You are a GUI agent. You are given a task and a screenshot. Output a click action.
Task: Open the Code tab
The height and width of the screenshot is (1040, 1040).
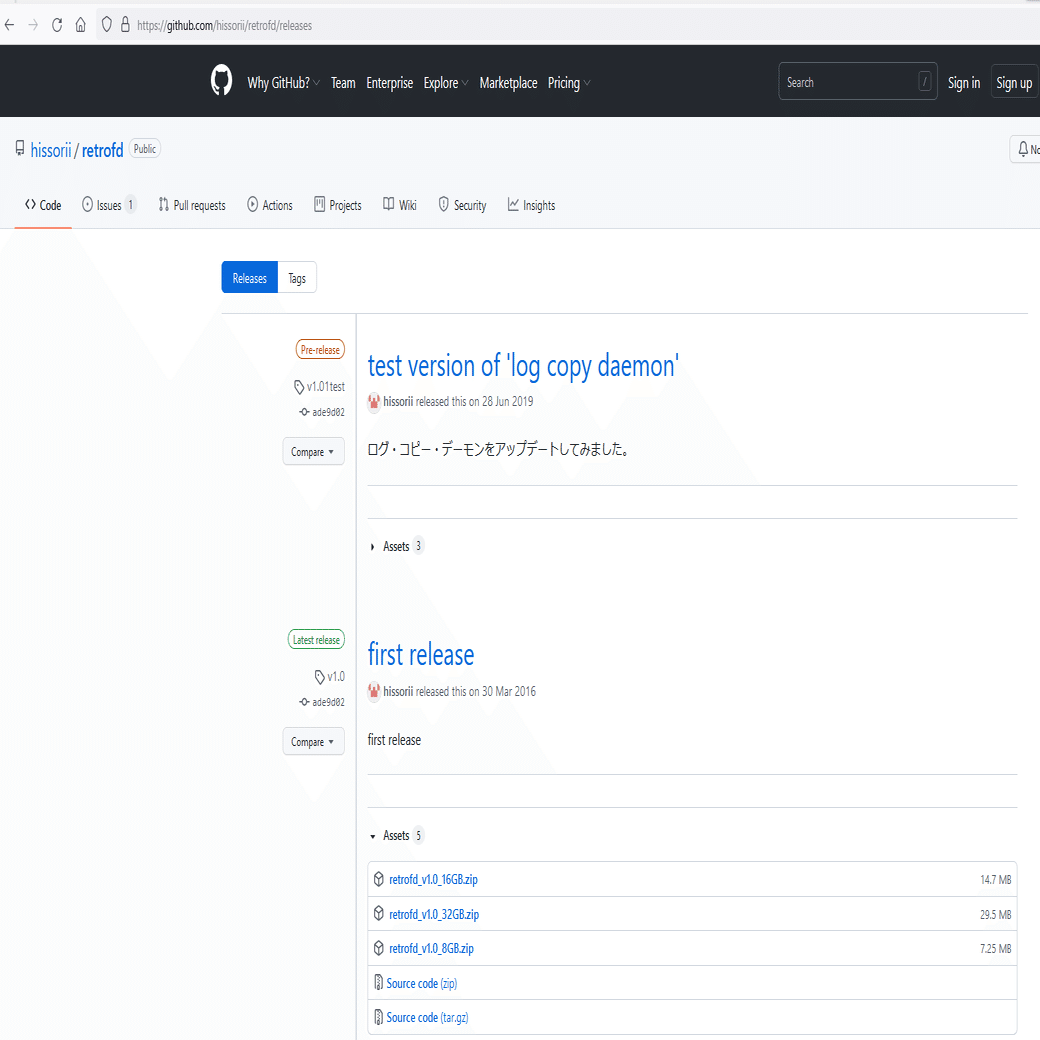pyautogui.click(x=43, y=206)
